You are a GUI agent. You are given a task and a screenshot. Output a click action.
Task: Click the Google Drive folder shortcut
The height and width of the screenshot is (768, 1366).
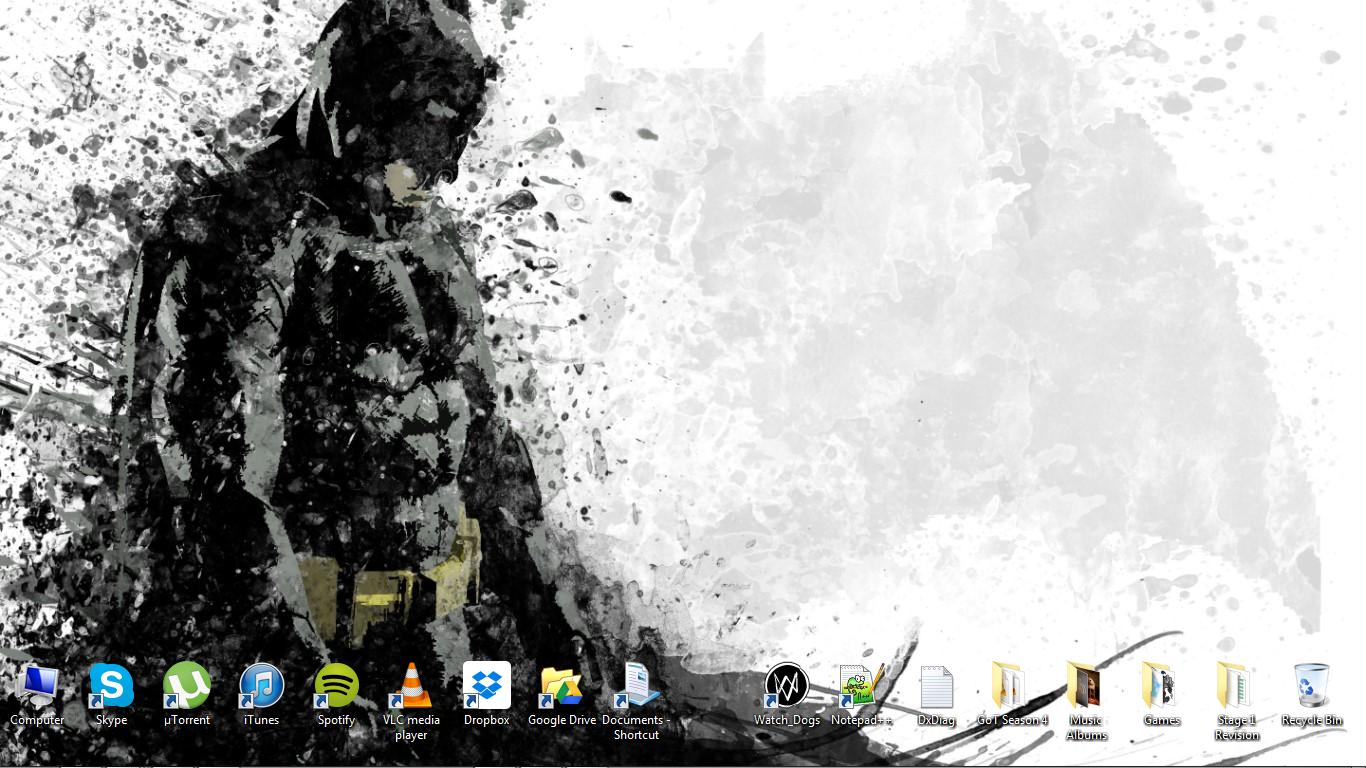562,686
